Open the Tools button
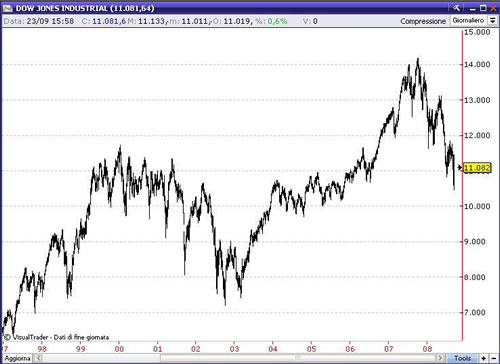Image resolution: width=500 pixels, height=364 pixels. point(463,358)
